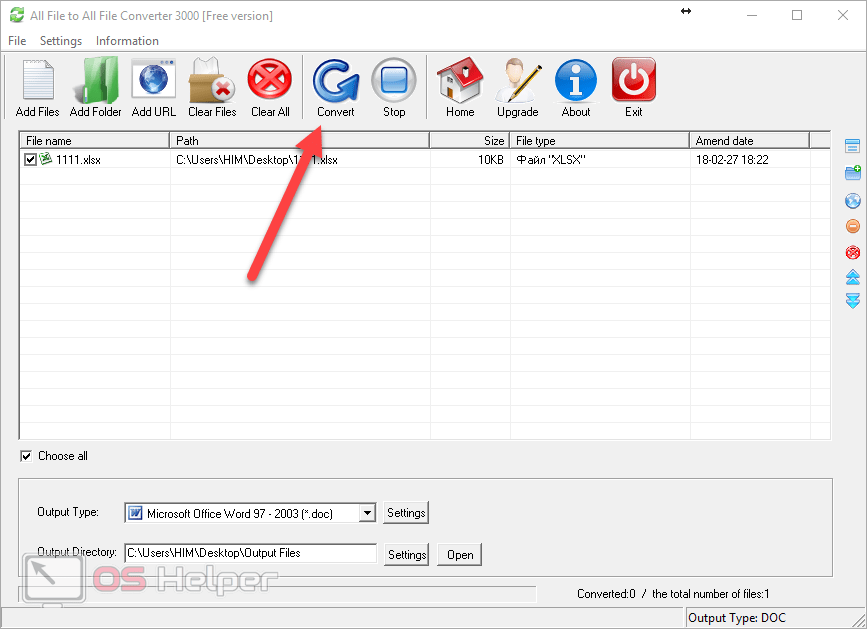Open the Upgrade icon
867x629 pixels.
[x=517, y=82]
